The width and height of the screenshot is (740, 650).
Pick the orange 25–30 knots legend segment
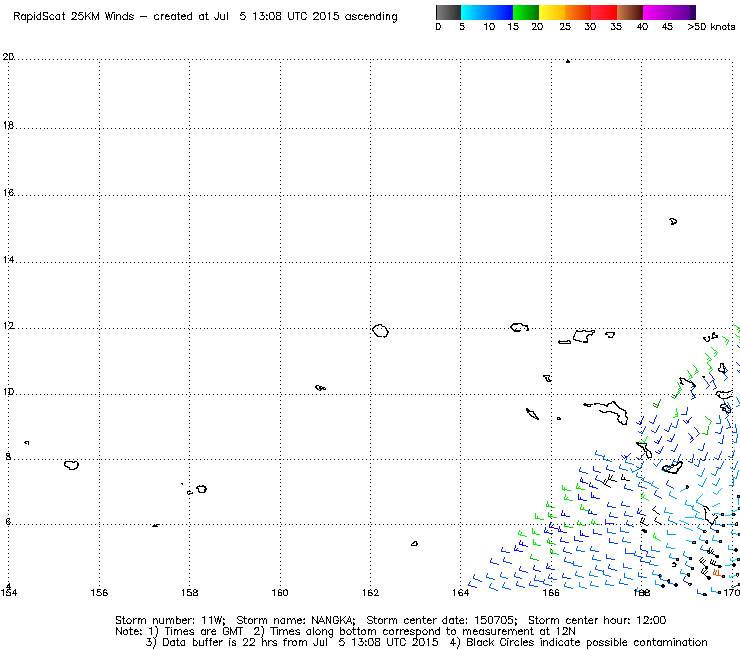coord(578,12)
